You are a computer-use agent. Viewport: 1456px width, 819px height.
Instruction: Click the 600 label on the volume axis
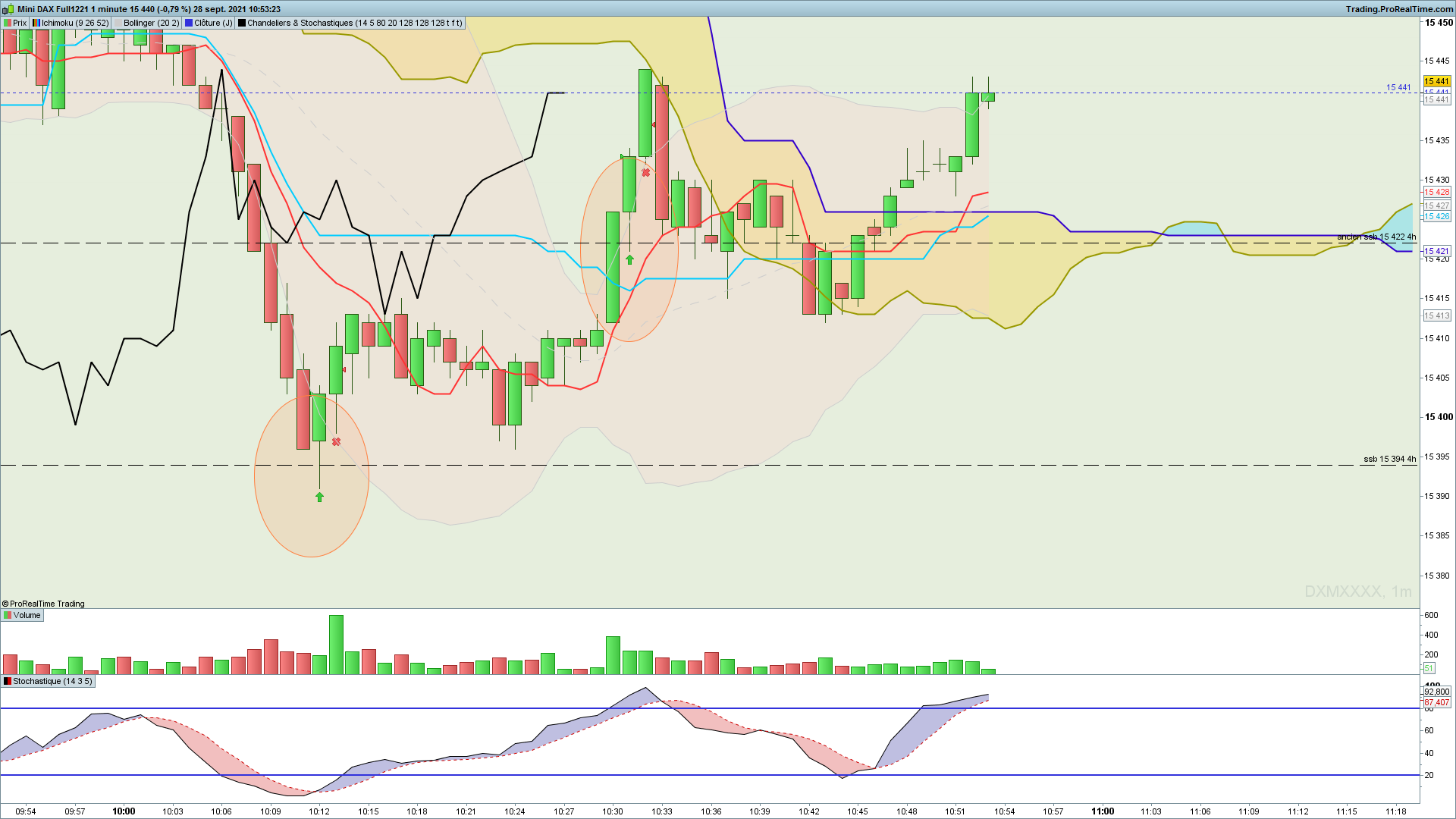tap(1431, 615)
